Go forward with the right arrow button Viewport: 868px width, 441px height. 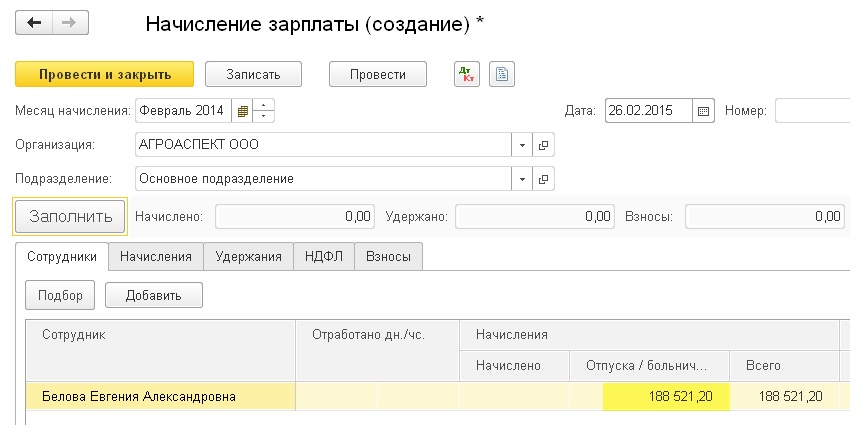70,23
